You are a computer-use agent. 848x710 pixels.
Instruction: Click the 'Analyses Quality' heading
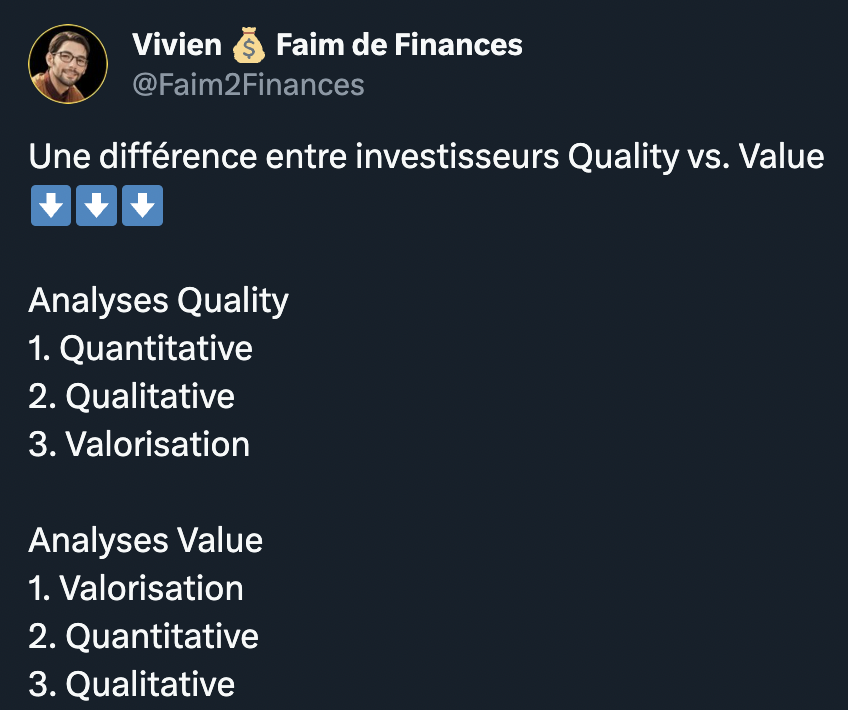(x=158, y=301)
